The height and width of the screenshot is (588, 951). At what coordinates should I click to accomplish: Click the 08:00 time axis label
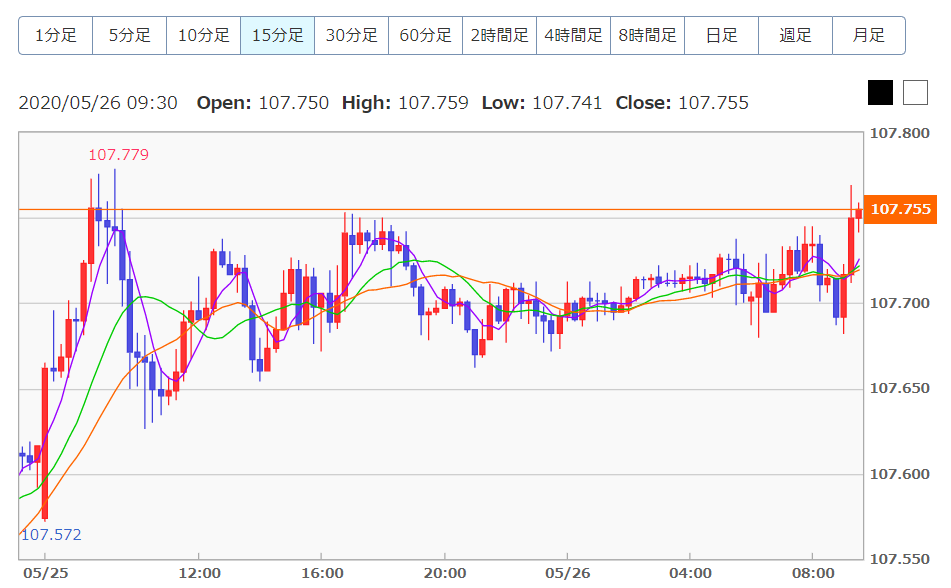813,573
